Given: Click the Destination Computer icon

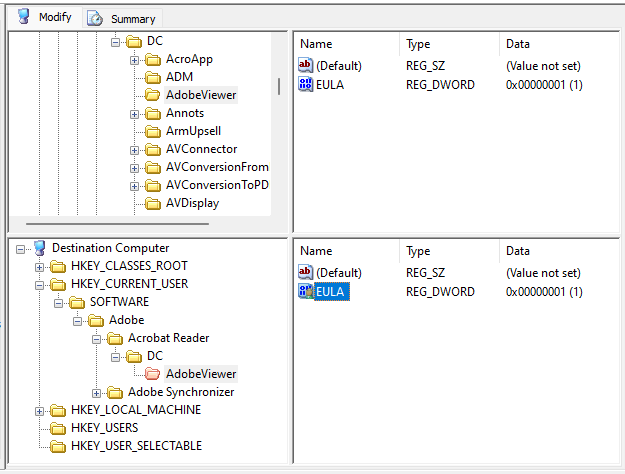Looking at the screenshot, I should click(39, 248).
